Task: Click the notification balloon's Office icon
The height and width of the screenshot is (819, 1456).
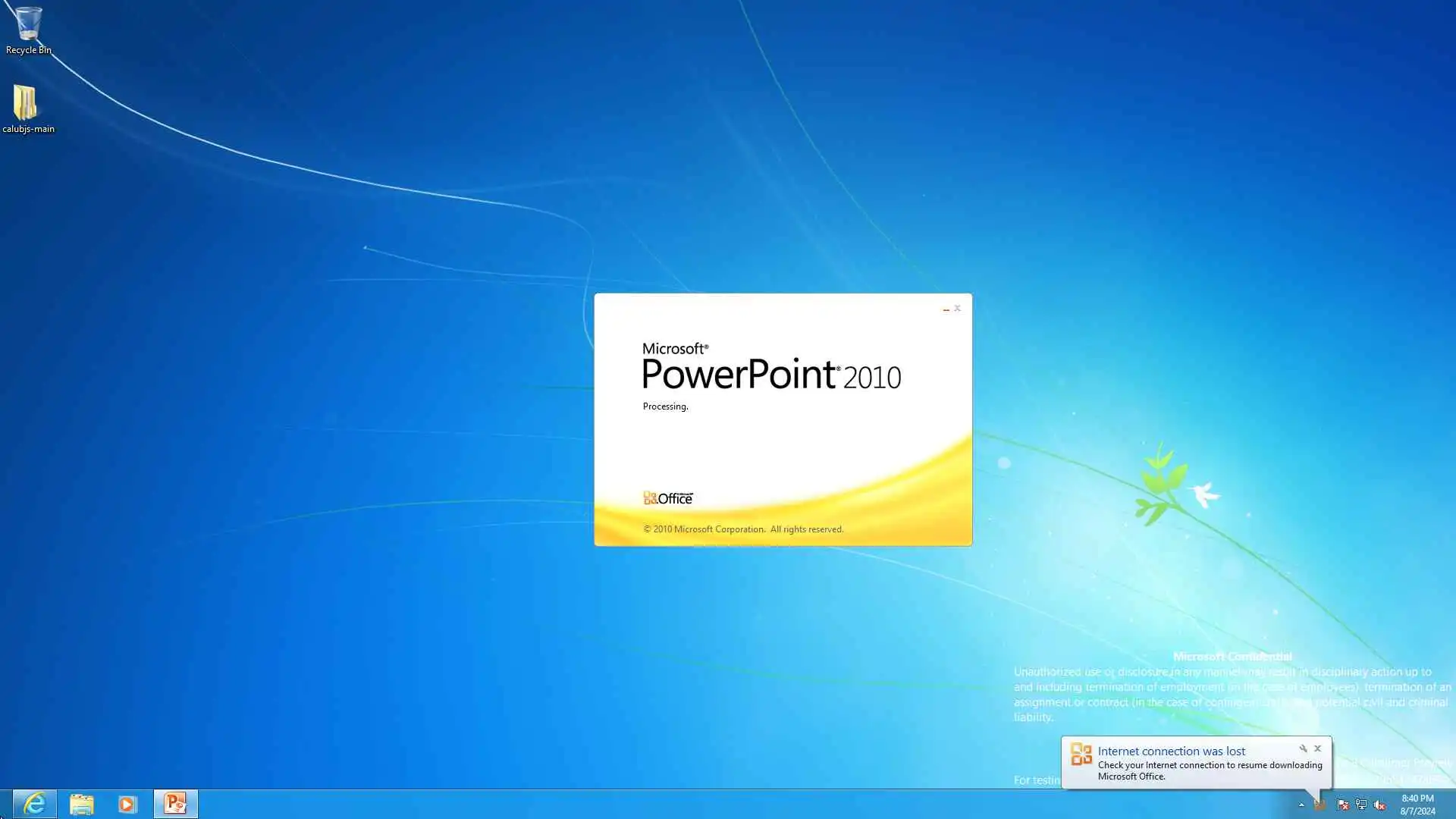Action: pyautogui.click(x=1081, y=754)
